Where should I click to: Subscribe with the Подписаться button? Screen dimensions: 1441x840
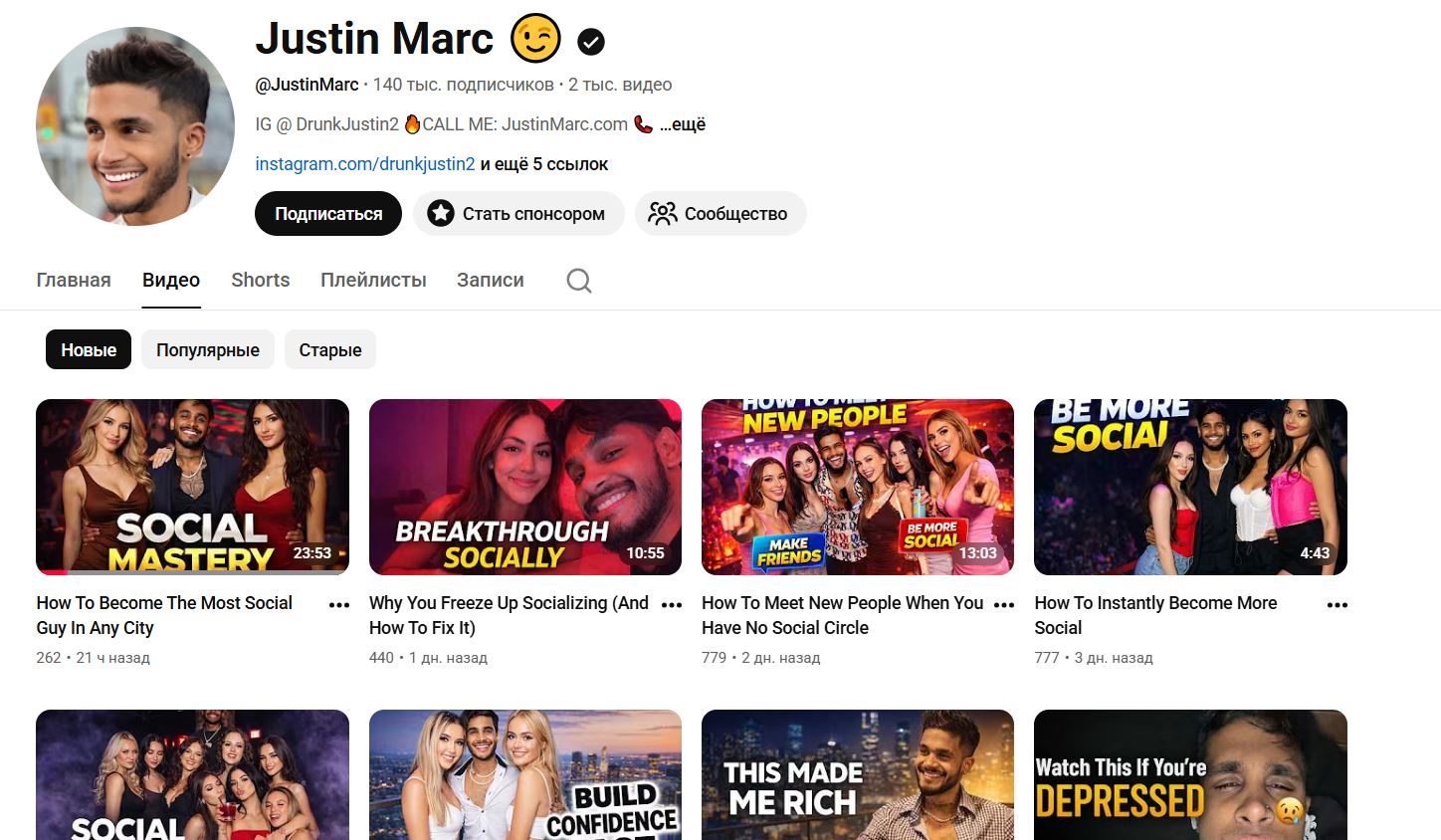click(328, 214)
